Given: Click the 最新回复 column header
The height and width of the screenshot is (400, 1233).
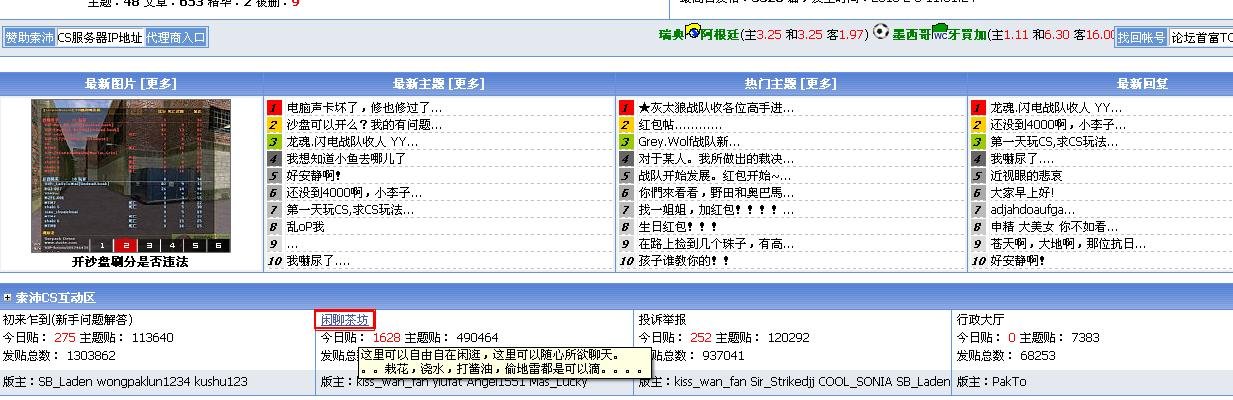Looking at the screenshot, I should click(x=1143, y=83).
